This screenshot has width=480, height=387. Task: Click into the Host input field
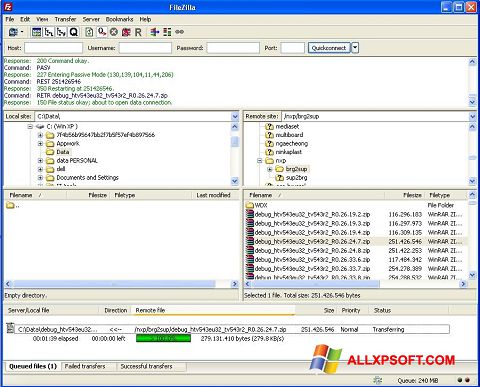pyautogui.click(x=53, y=48)
